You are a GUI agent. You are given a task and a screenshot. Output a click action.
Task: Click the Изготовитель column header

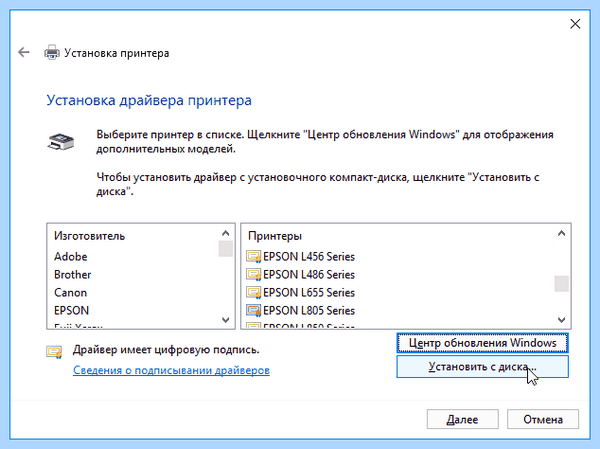90,236
